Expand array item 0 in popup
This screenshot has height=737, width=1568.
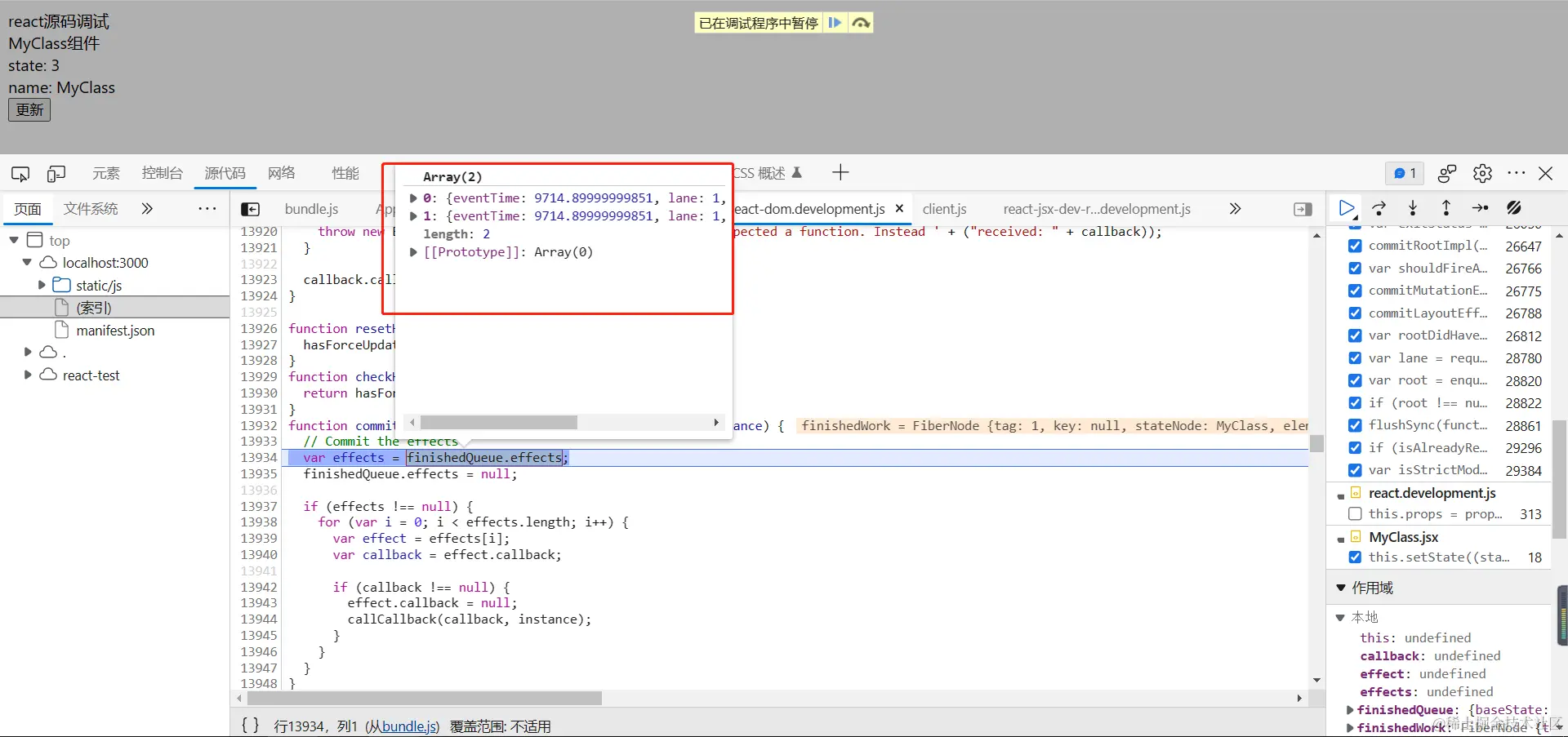[413, 198]
